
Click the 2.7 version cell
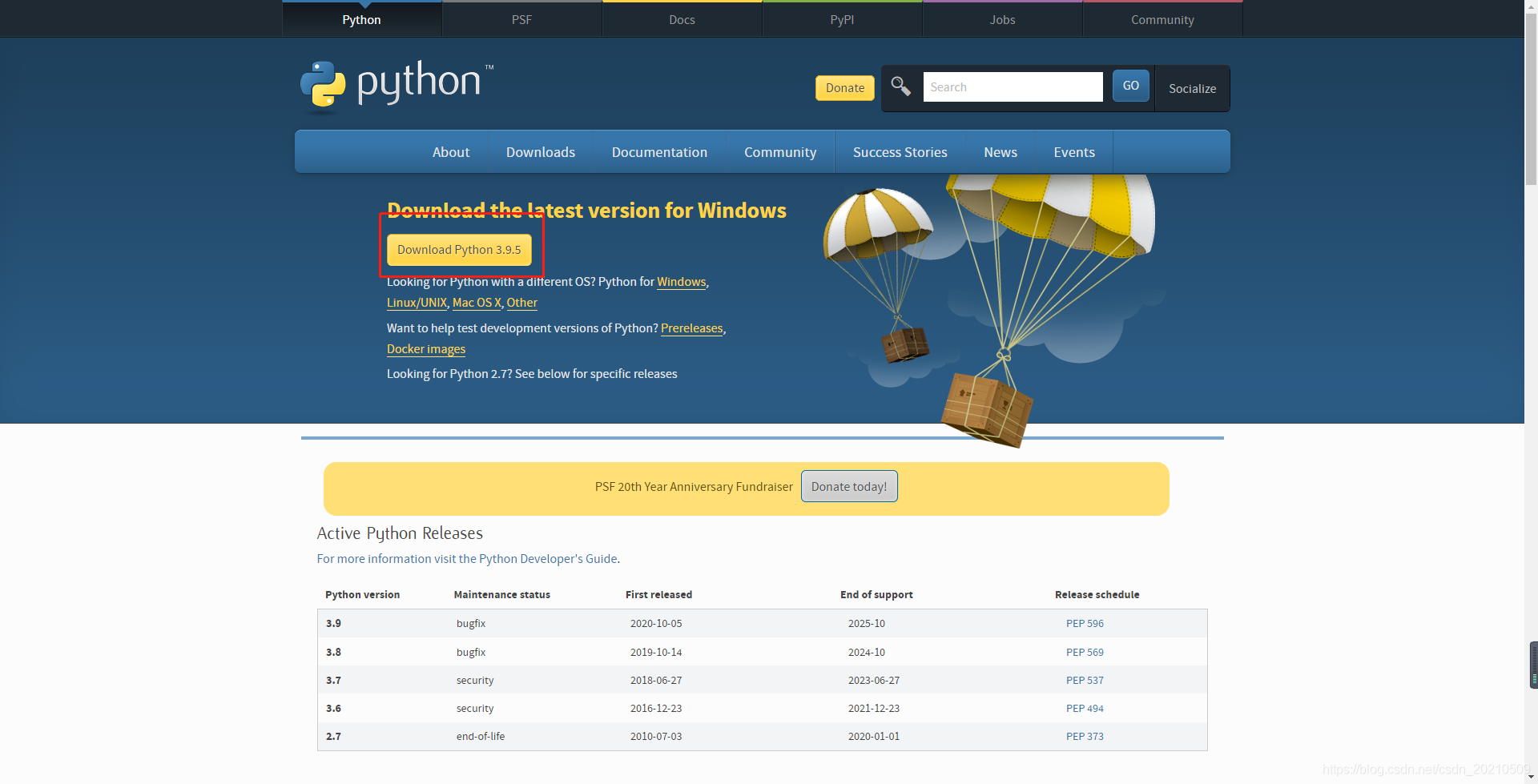[333, 737]
